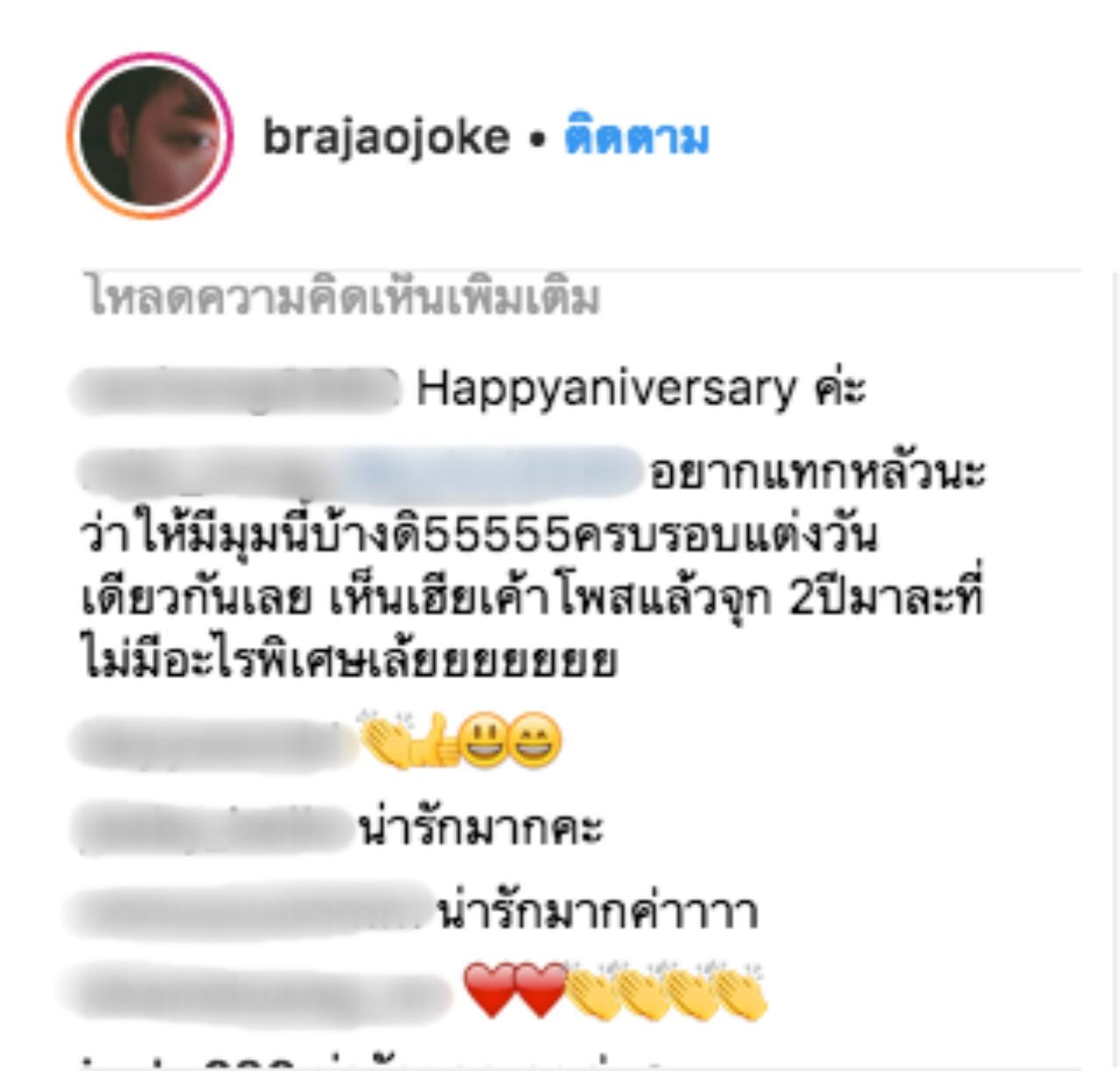Open blurred username before น่ารักมากคะ
This screenshot has width=1120, height=1071.
pyautogui.click(x=212, y=829)
